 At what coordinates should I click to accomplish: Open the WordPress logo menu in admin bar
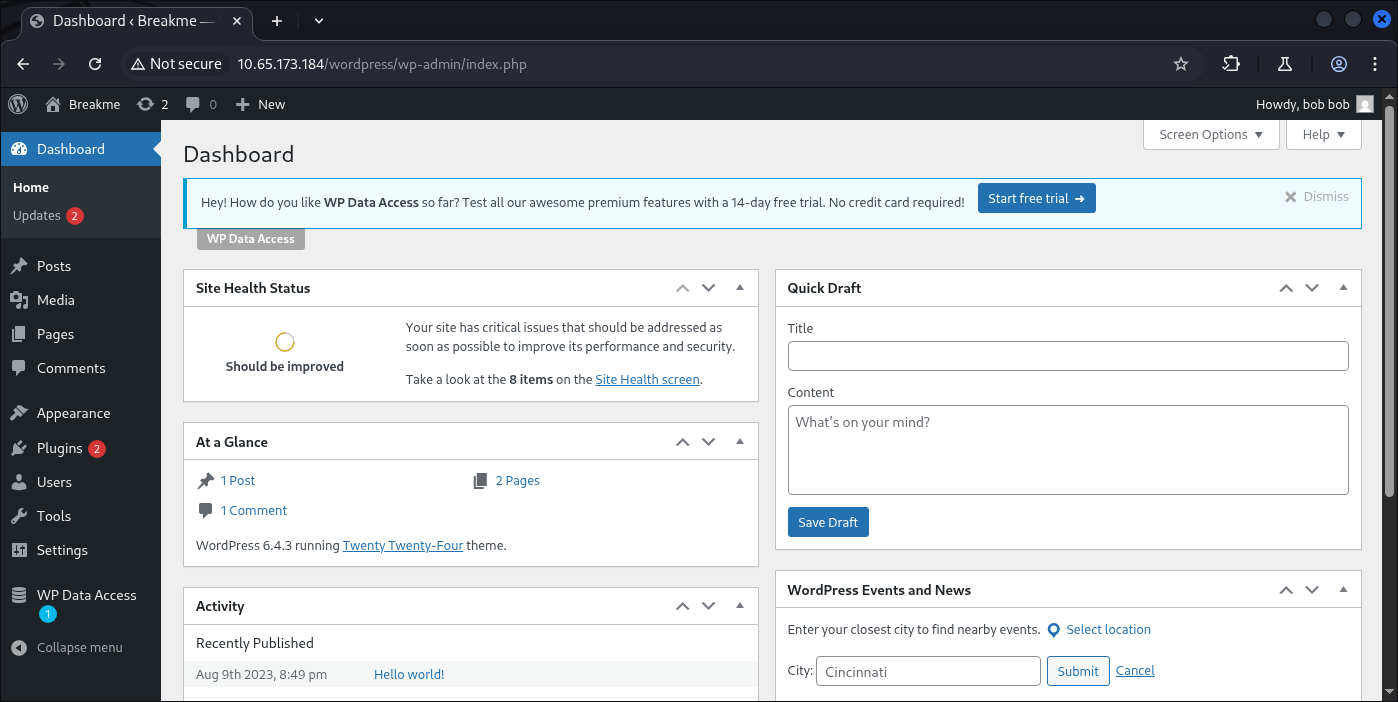18,104
